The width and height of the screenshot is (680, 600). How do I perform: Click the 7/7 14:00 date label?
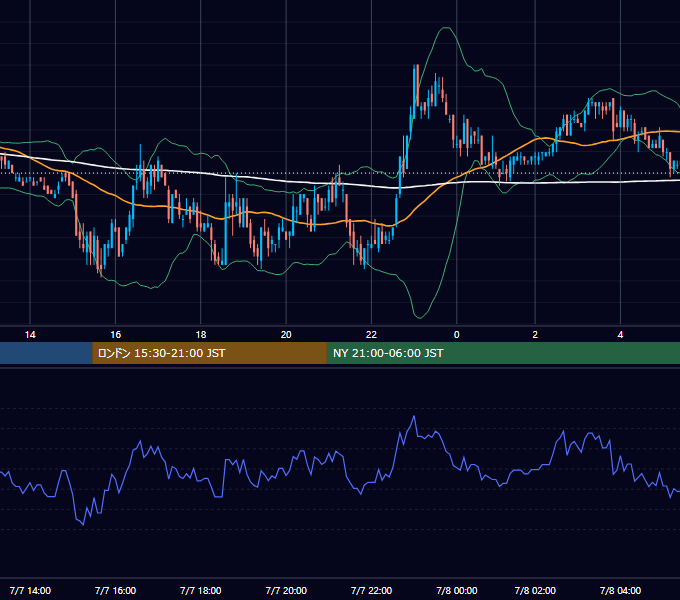tap(30, 590)
